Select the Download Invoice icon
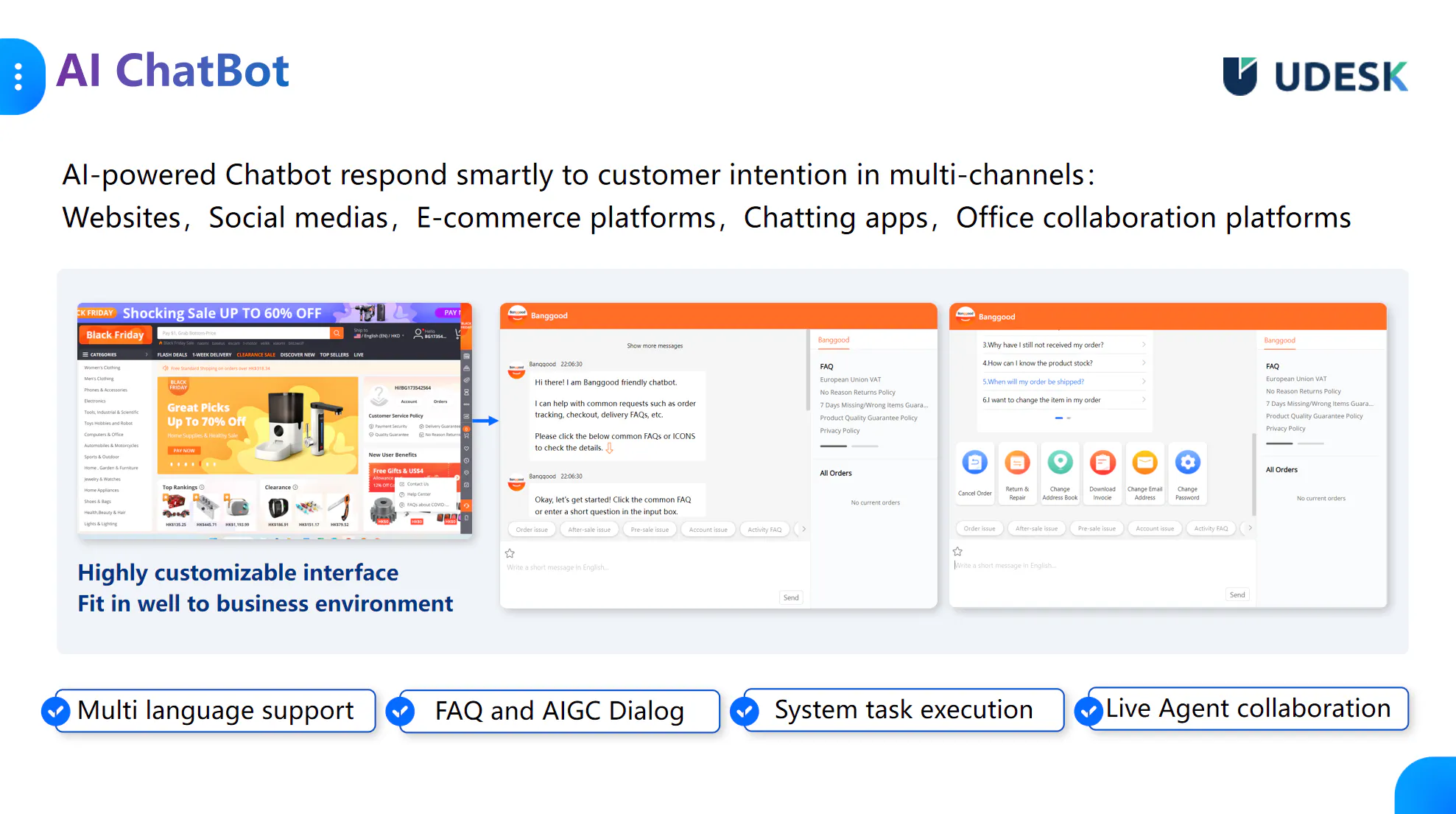The width and height of the screenshot is (1456, 814). tap(1102, 463)
